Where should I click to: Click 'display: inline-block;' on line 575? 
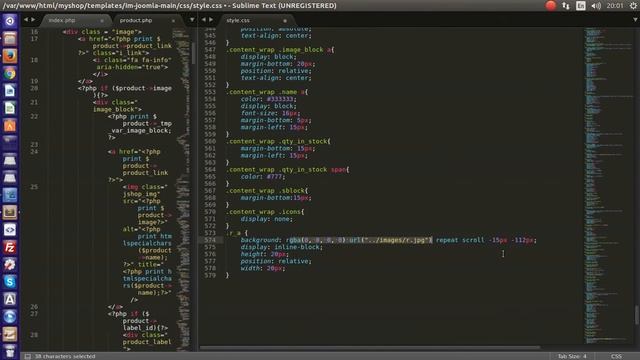click(282, 247)
